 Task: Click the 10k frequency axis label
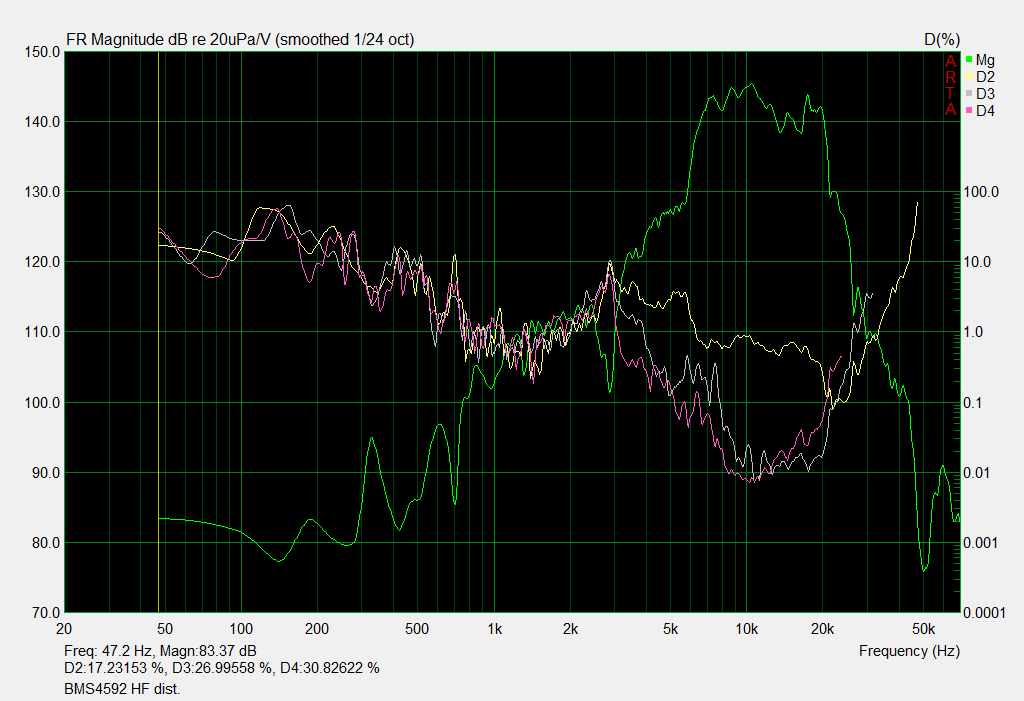click(x=746, y=629)
